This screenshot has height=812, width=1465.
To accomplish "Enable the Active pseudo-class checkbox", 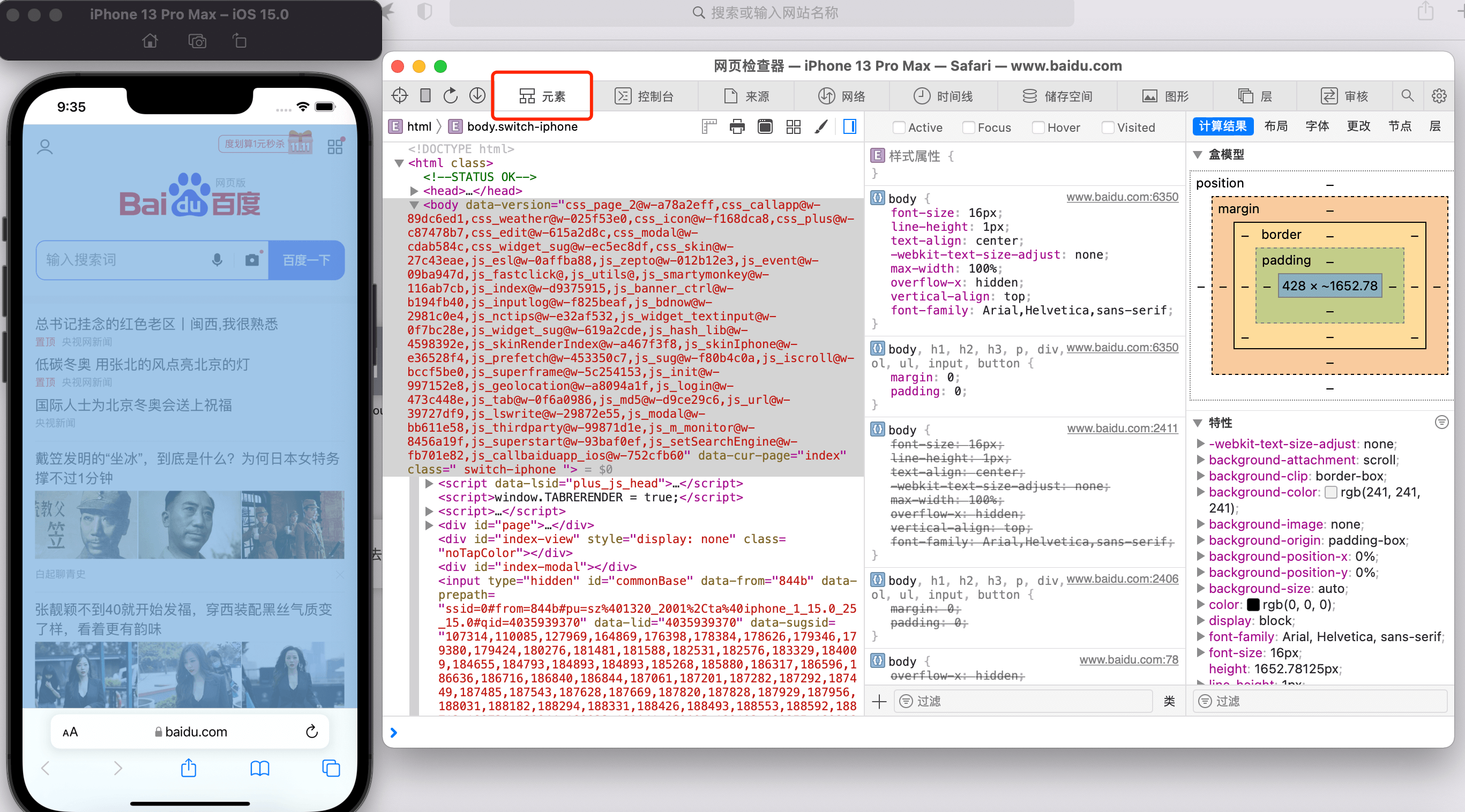I will (899, 127).
